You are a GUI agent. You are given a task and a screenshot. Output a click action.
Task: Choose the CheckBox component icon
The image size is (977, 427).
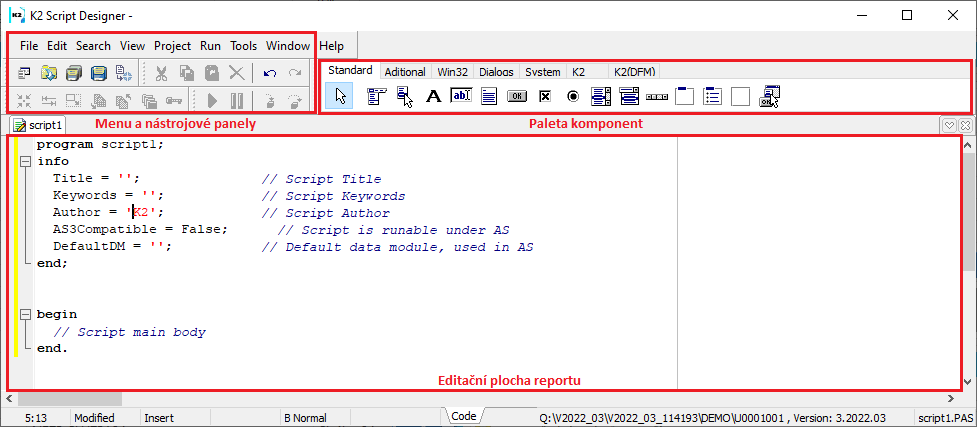pyautogui.click(x=545, y=96)
